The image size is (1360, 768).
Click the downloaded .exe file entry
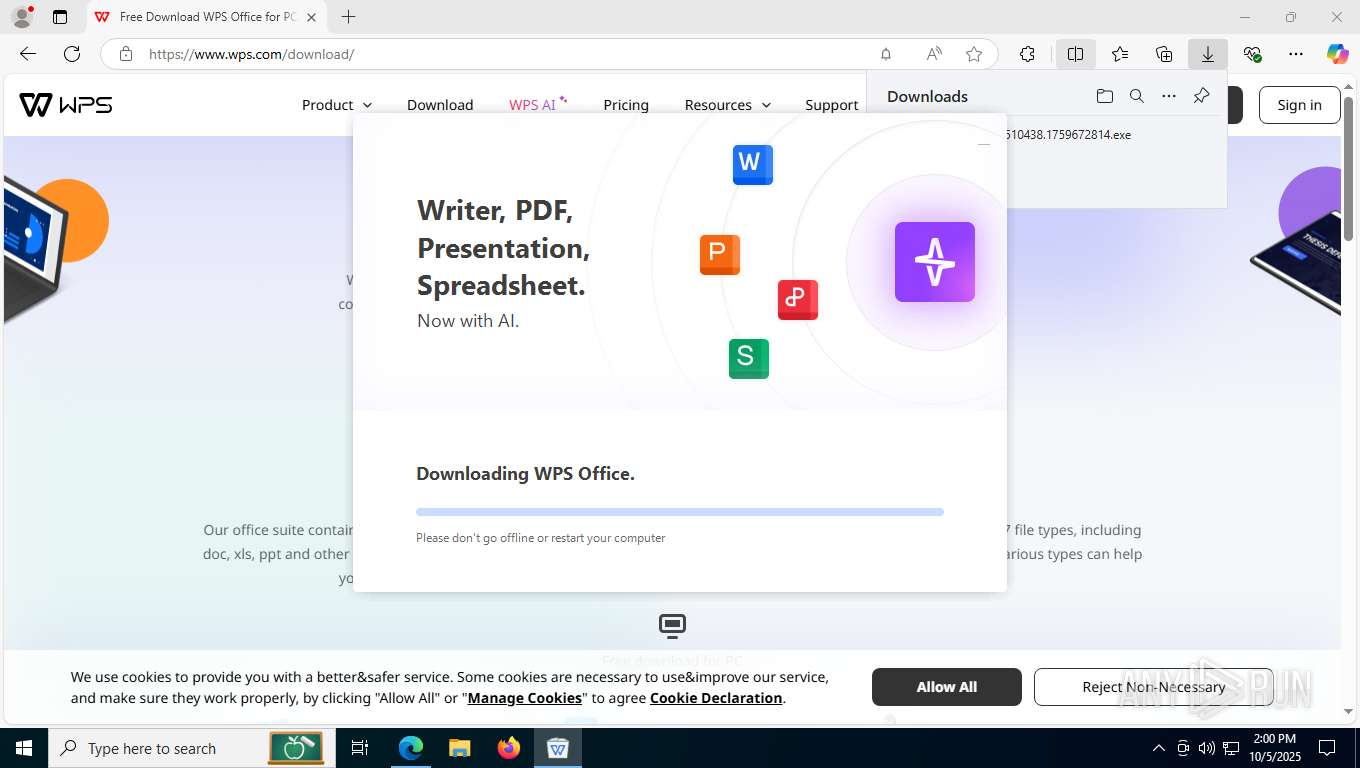1068,134
